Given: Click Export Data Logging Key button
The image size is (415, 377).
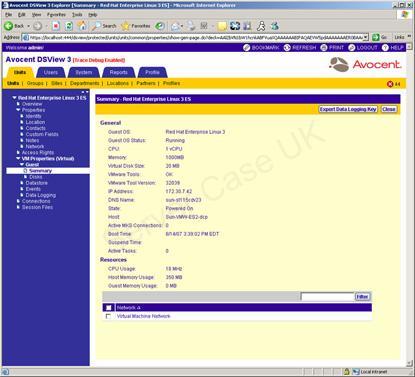Looking at the screenshot, I should (348, 109).
